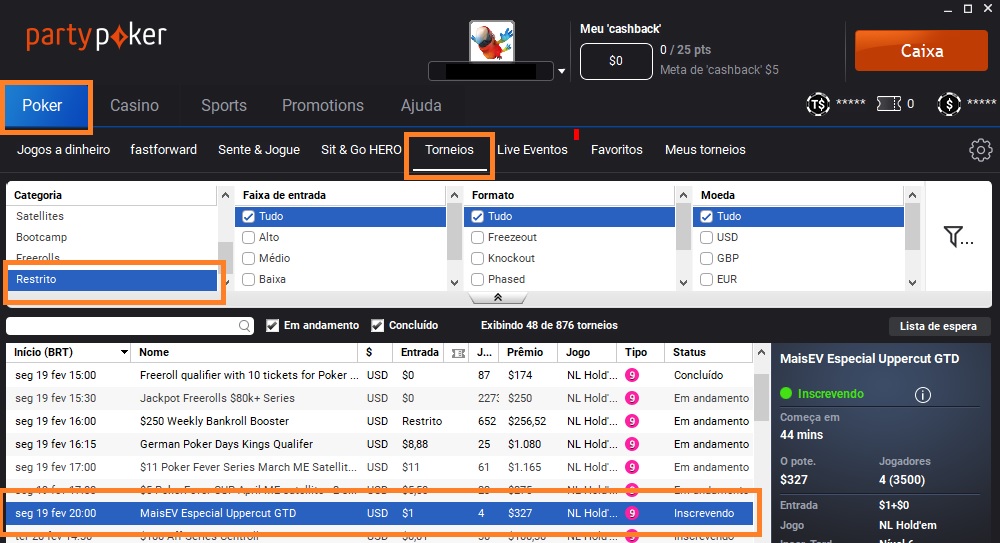
Task: Toggle Tudo under Moeda
Action: click(707, 216)
